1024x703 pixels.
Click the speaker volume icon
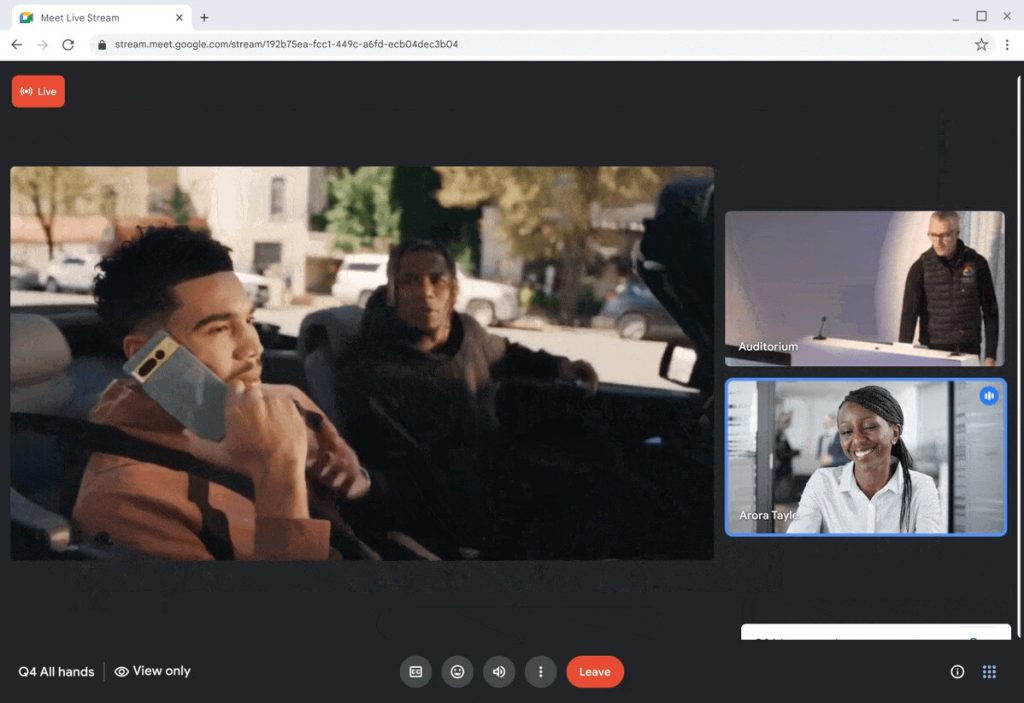(499, 671)
